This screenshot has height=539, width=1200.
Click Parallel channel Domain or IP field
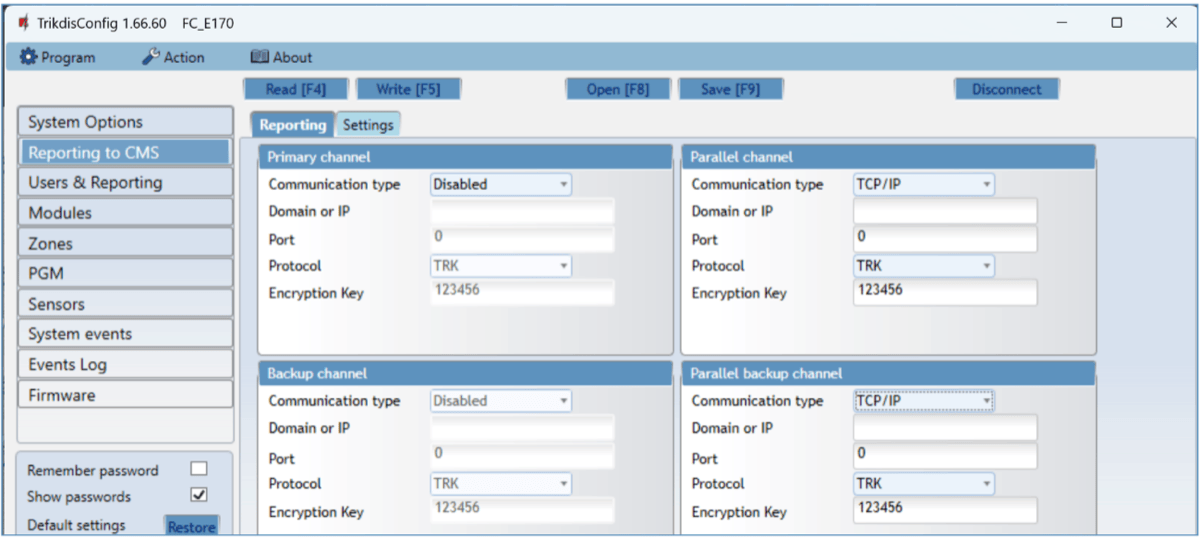point(944,211)
